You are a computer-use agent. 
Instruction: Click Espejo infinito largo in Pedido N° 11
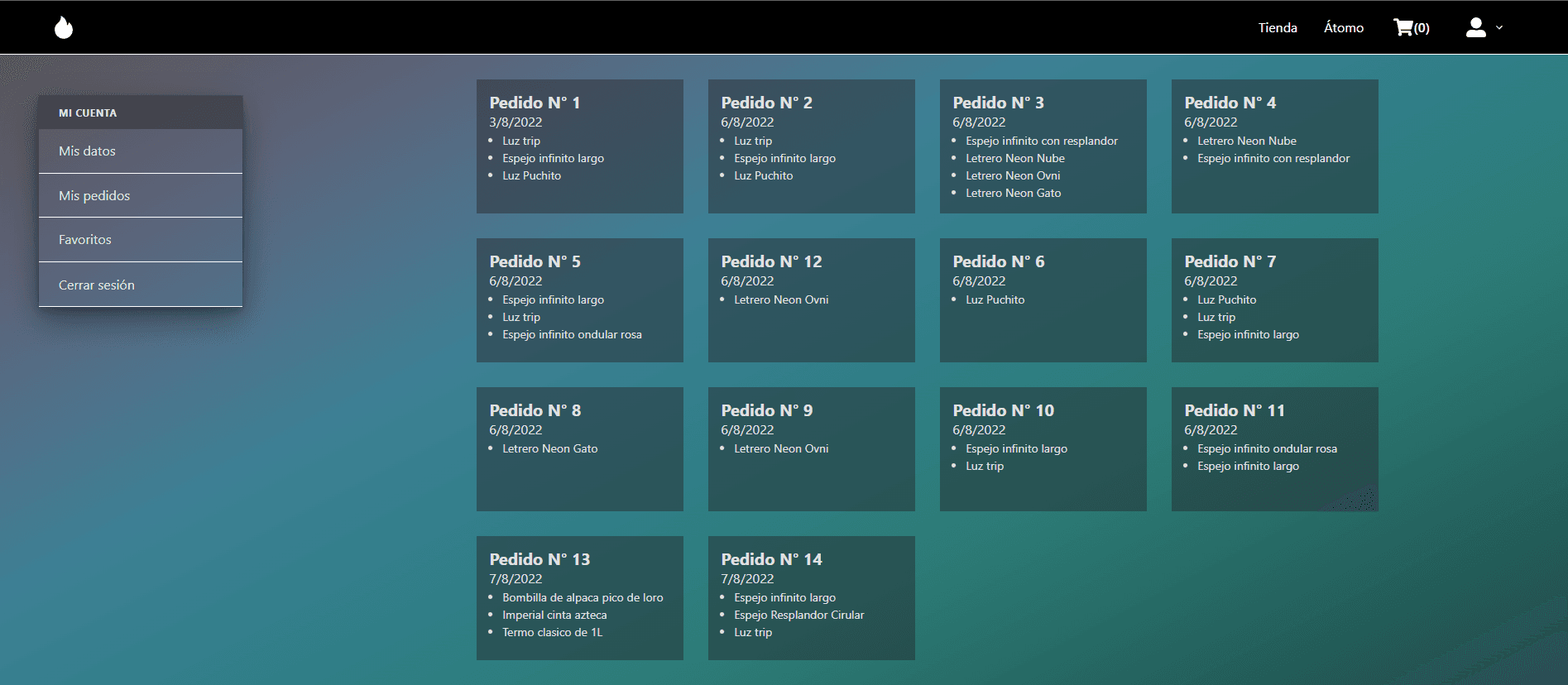click(1248, 466)
